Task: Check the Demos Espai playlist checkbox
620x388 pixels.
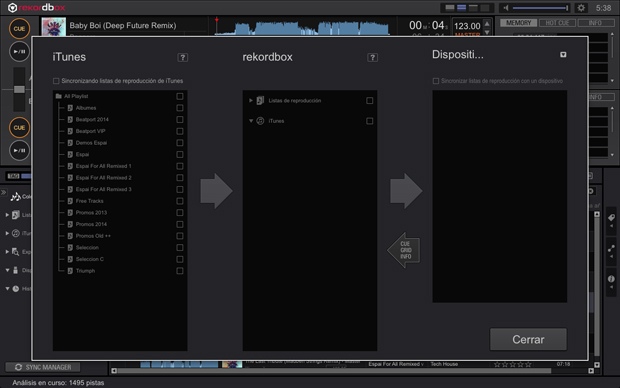Action: pos(180,143)
